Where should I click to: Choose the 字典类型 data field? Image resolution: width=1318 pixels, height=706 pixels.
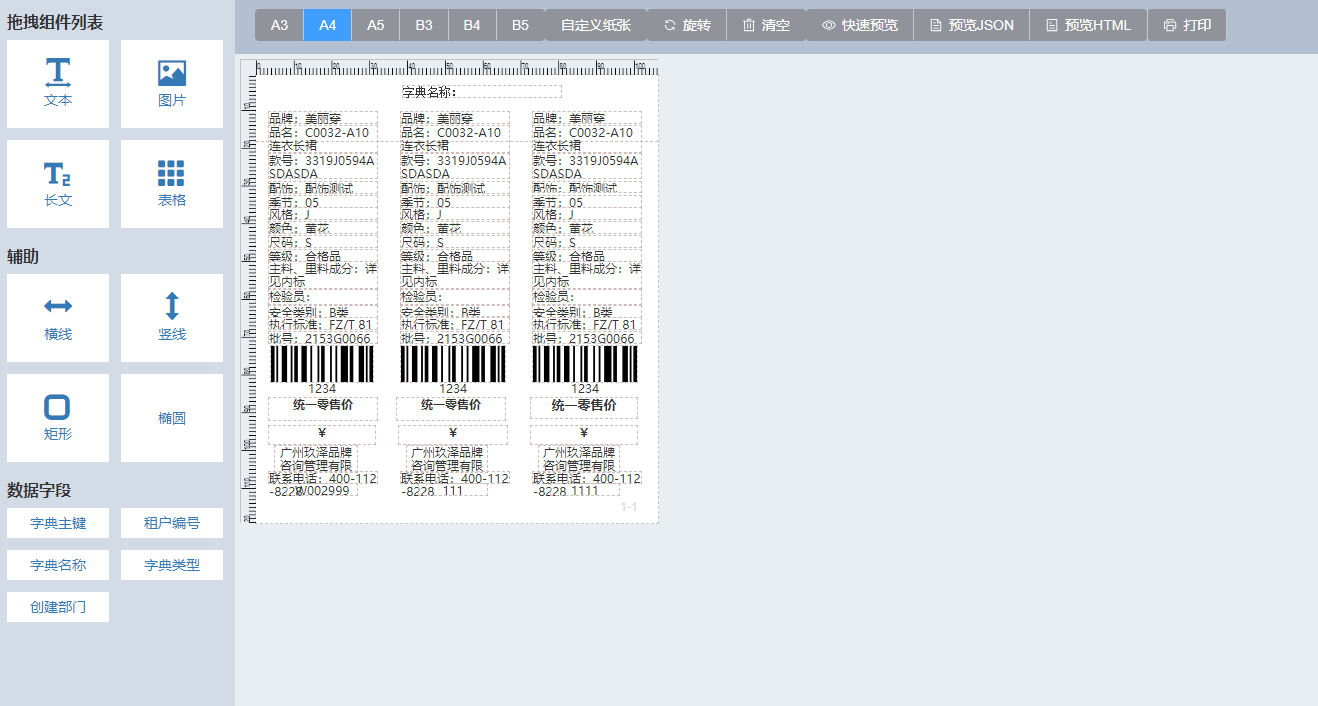click(172, 565)
